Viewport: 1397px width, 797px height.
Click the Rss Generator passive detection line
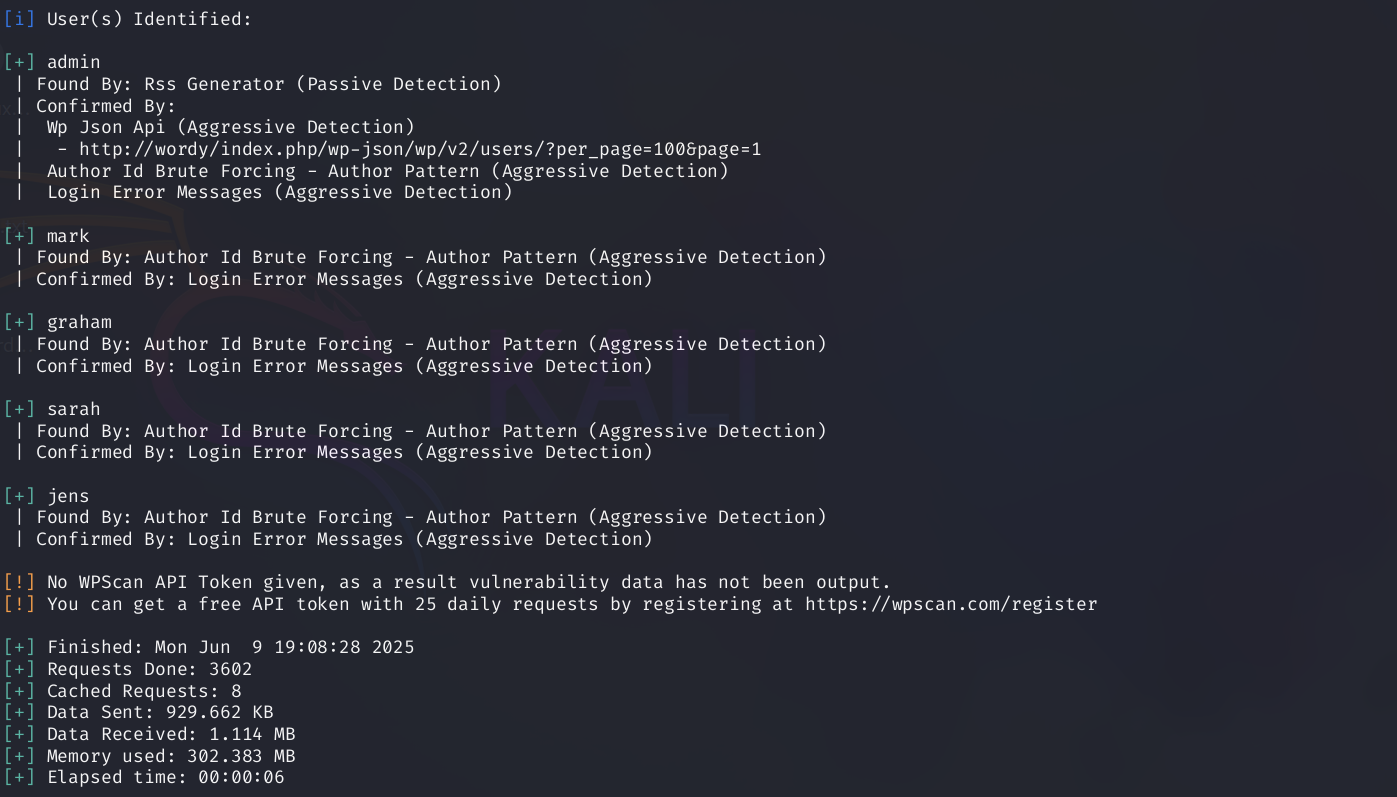(x=268, y=84)
